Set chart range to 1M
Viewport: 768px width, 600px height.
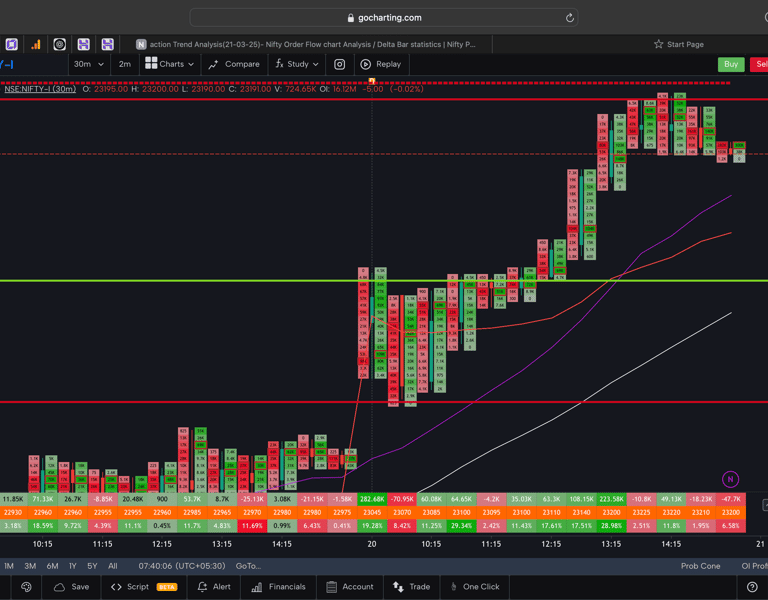click(9, 566)
